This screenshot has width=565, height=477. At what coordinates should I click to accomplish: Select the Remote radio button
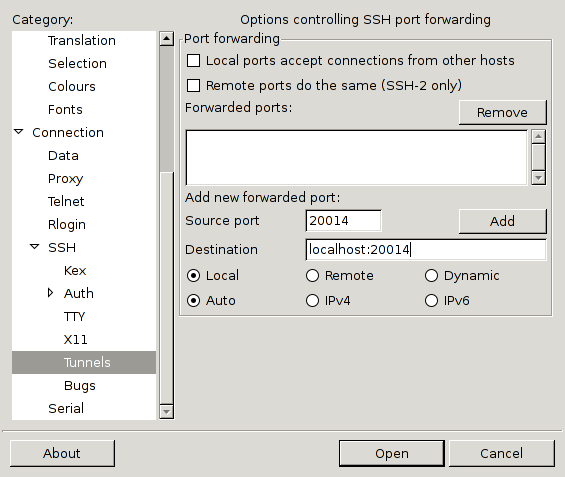312,276
